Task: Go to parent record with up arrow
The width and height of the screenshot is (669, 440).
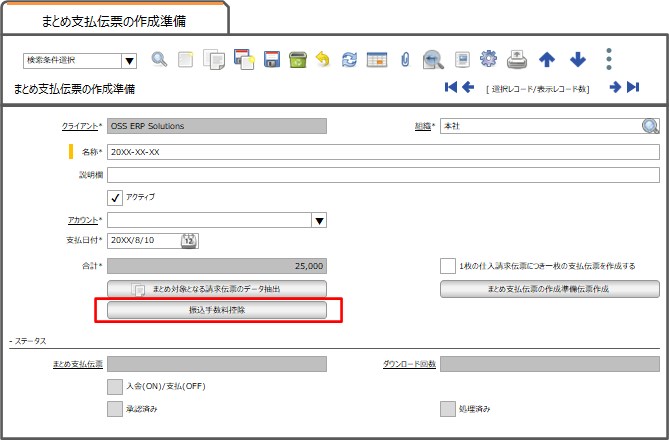Action: [547, 59]
